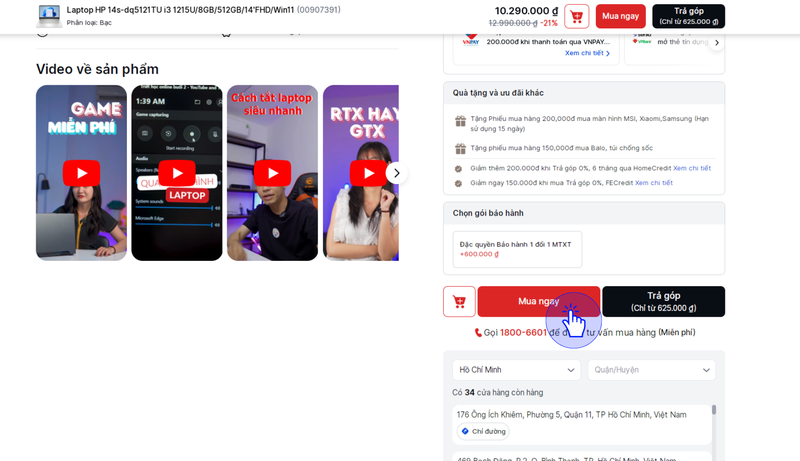The width and height of the screenshot is (800, 461).
Task: Select the Bảo hành 1 đổi 1 MTXT package
Action: 517,249
